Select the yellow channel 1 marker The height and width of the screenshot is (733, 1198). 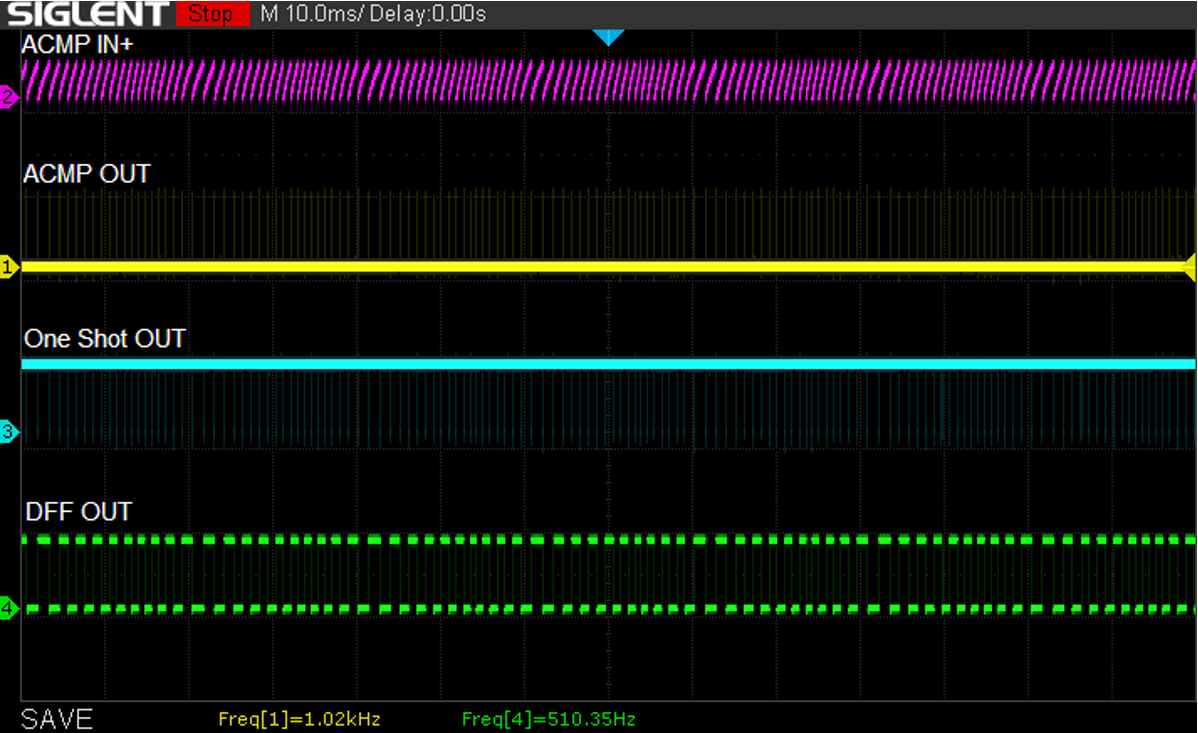[x=9, y=267]
